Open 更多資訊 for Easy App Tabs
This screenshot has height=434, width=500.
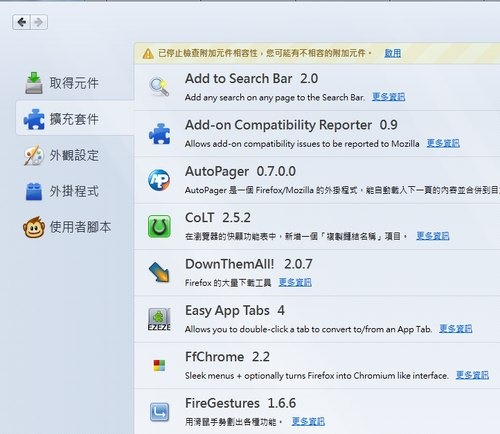coord(455,329)
